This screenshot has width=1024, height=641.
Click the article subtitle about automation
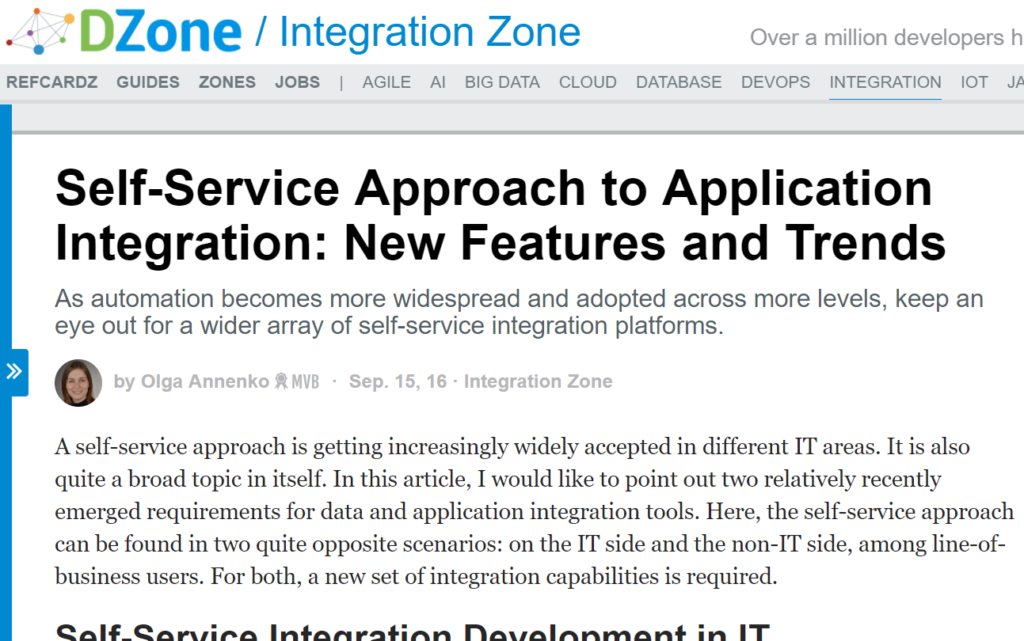(519, 312)
